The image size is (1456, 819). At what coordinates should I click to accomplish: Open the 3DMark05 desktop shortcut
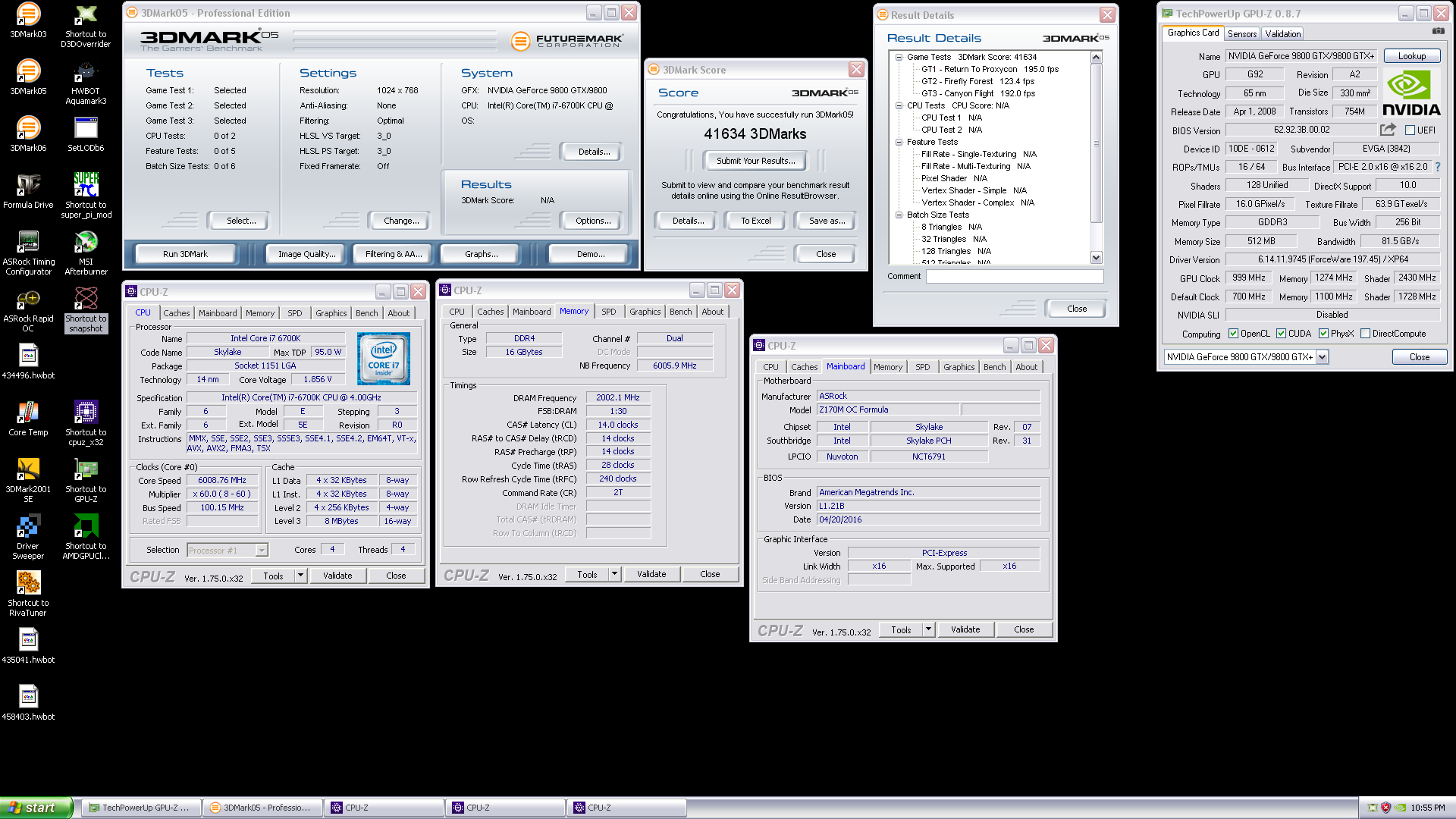tap(28, 77)
